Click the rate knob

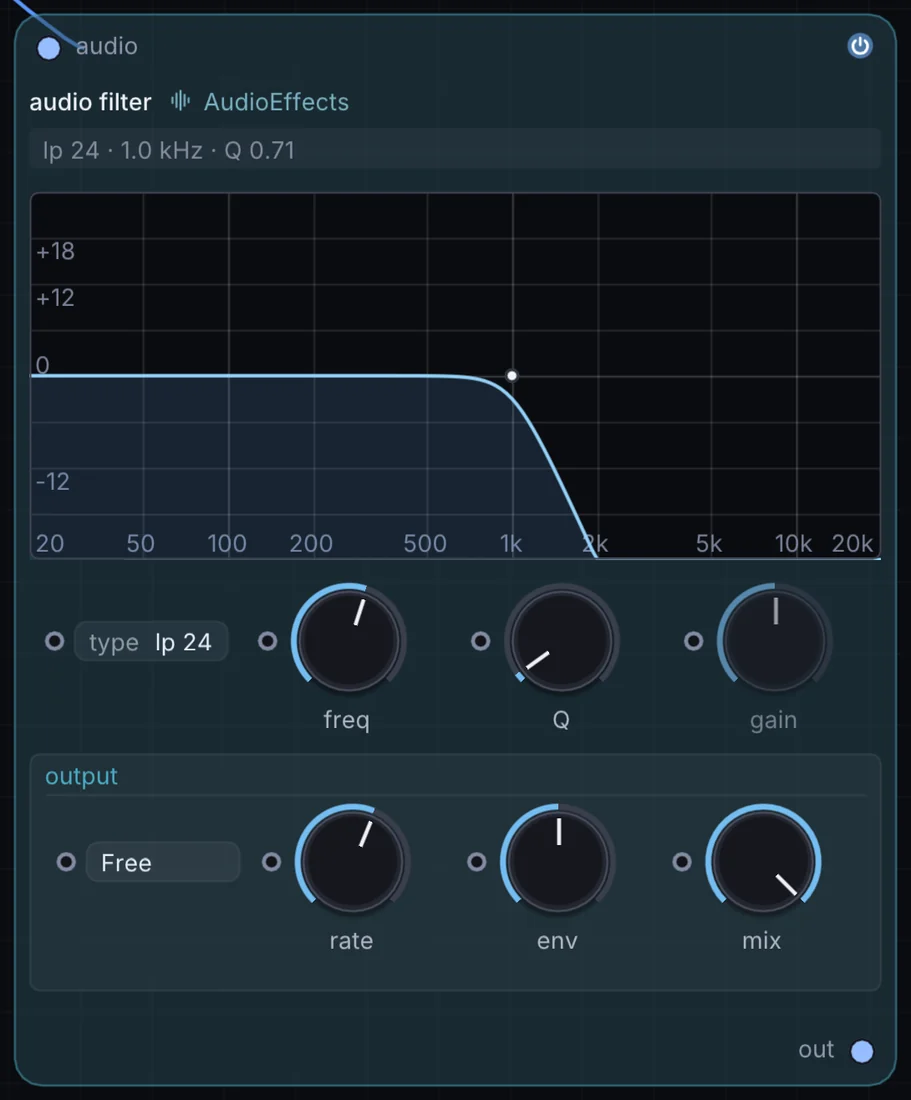coord(352,861)
